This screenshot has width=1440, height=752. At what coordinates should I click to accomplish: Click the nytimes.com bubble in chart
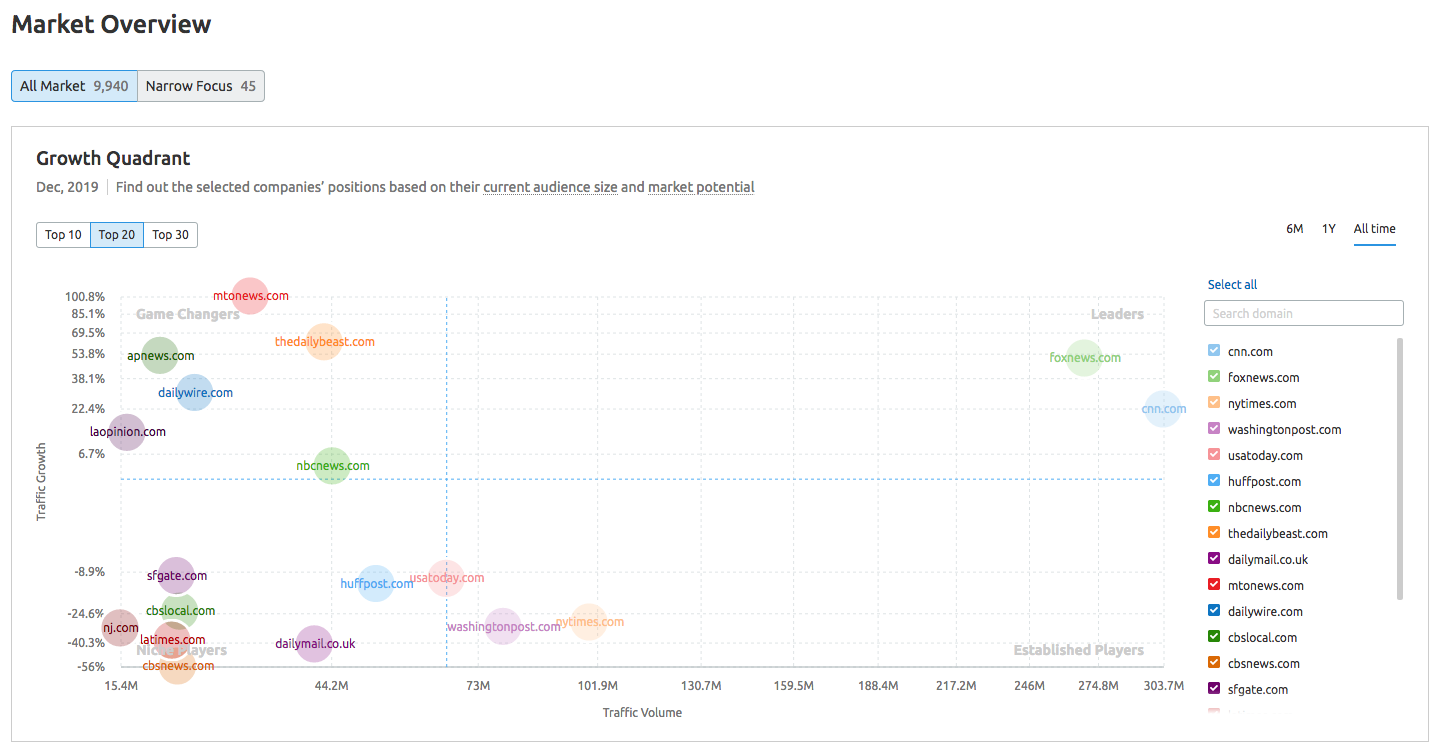[x=589, y=622]
